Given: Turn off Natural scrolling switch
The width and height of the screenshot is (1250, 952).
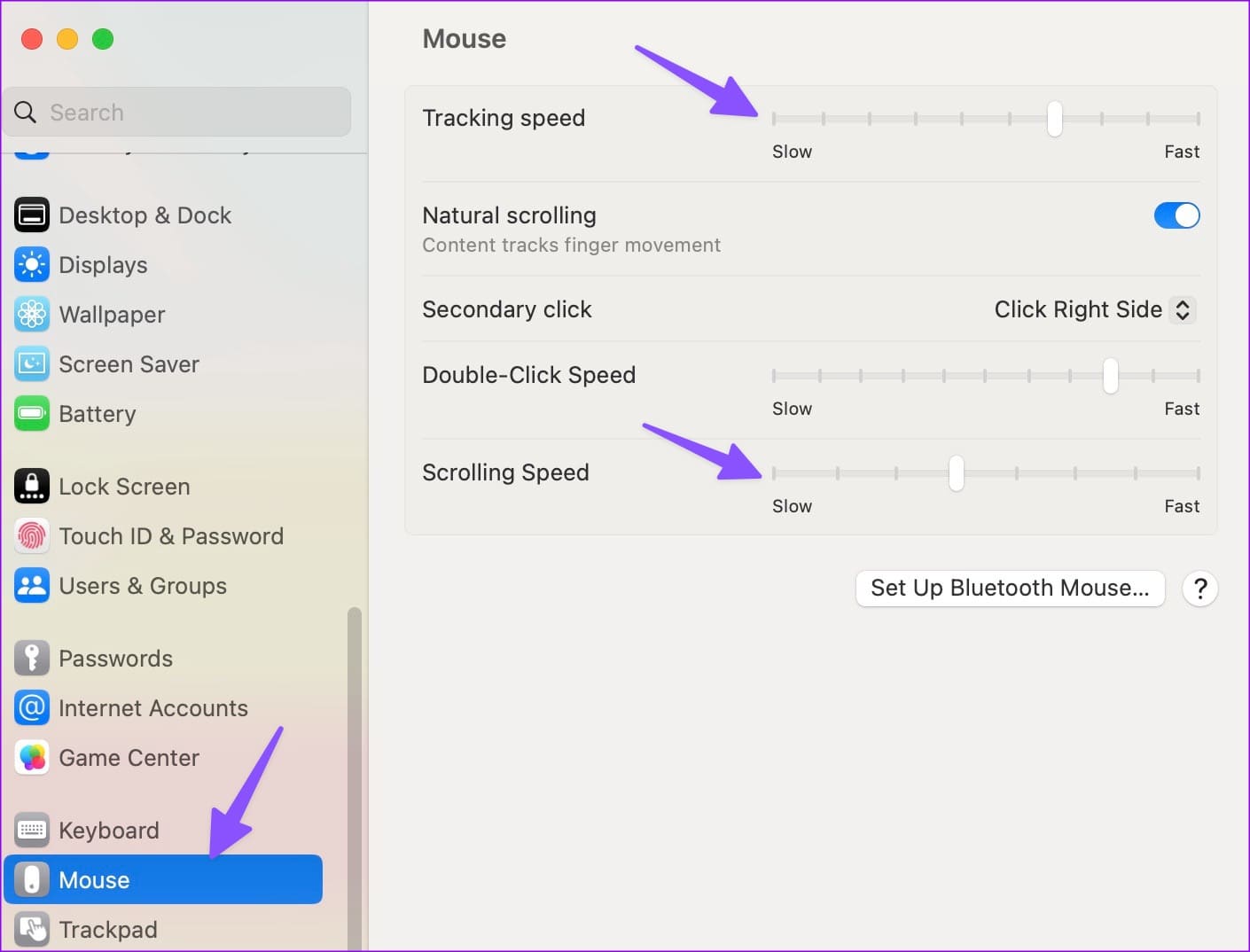Looking at the screenshot, I should point(1176,215).
